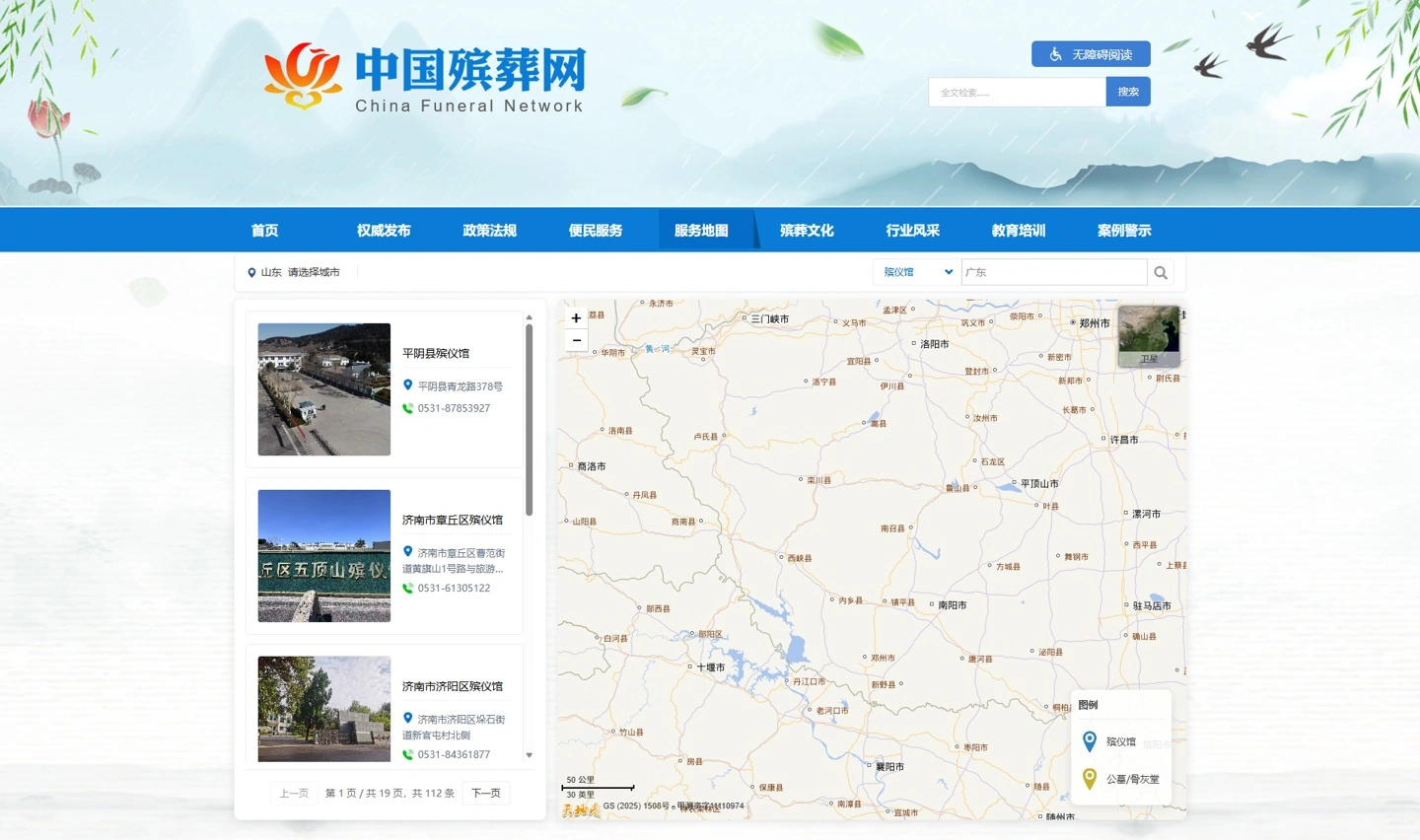
Task: Click the 济南市济阳区殡仪馆 photo thumbnail
Action: pos(323,709)
